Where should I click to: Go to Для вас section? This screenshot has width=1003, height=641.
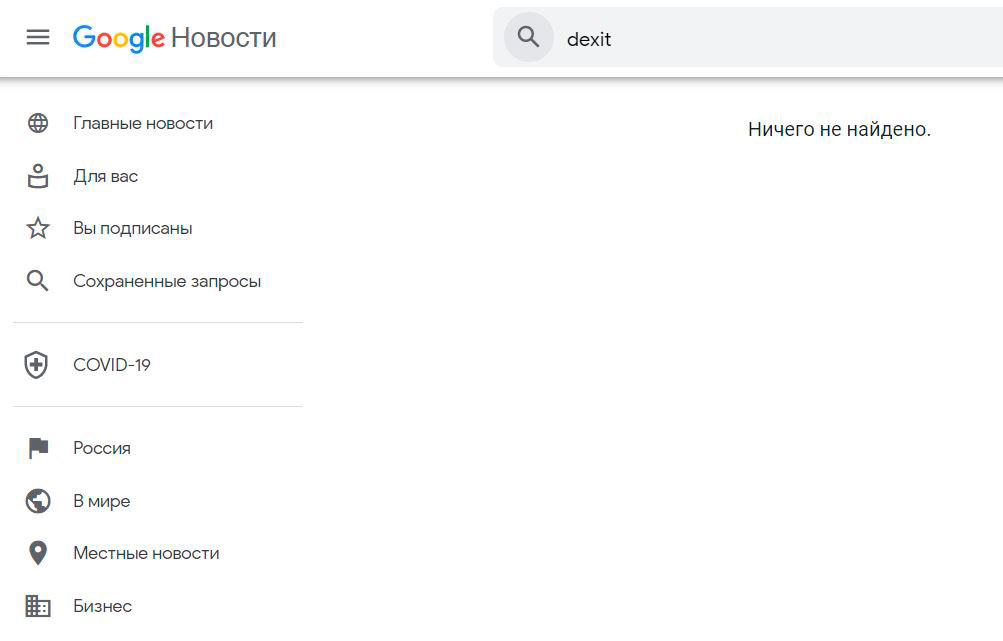click(x=106, y=176)
